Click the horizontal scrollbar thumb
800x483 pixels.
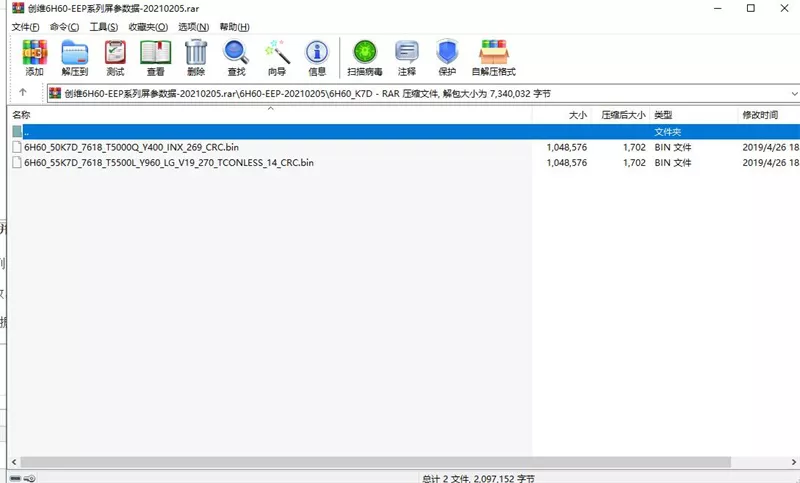click(376, 462)
